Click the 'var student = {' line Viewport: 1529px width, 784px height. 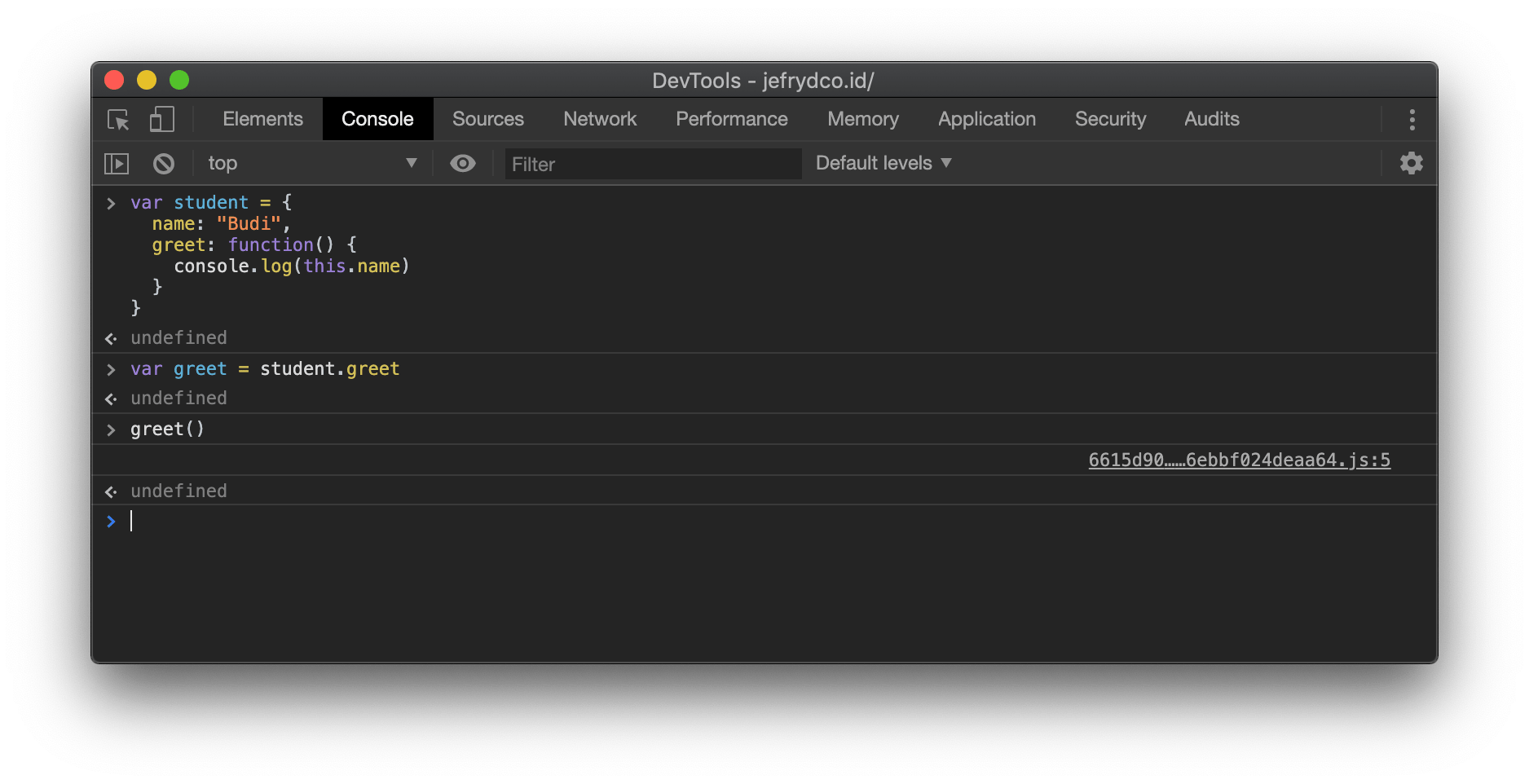[x=211, y=202]
